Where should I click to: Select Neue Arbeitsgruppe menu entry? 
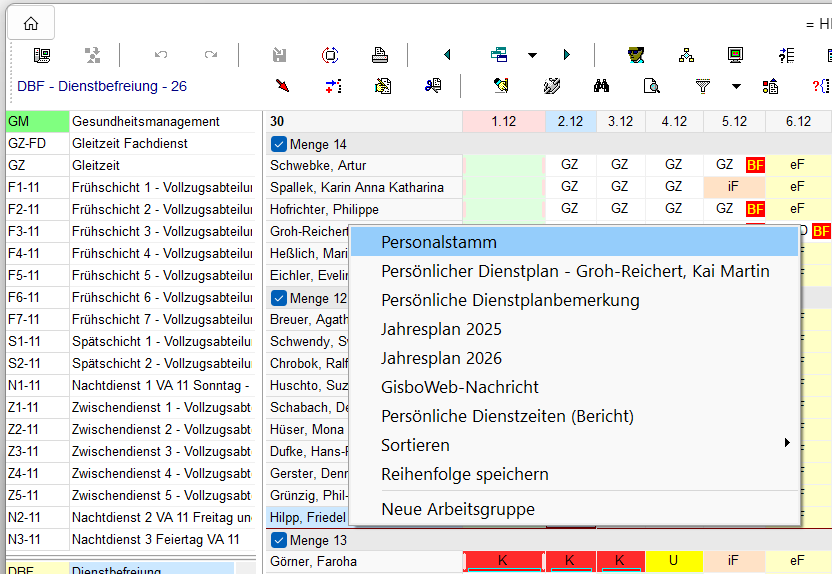pyautogui.click(x=457, y=509)
